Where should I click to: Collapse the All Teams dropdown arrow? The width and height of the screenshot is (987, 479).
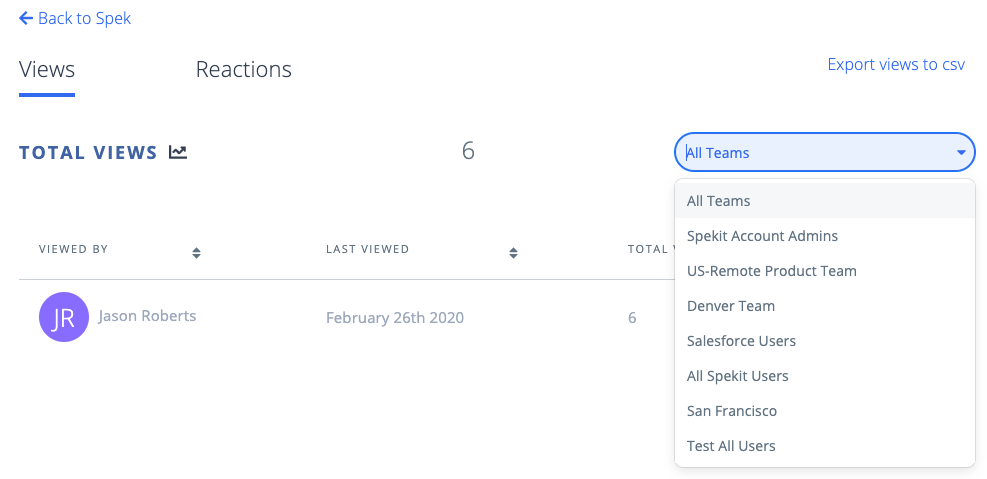coord(961,152)
